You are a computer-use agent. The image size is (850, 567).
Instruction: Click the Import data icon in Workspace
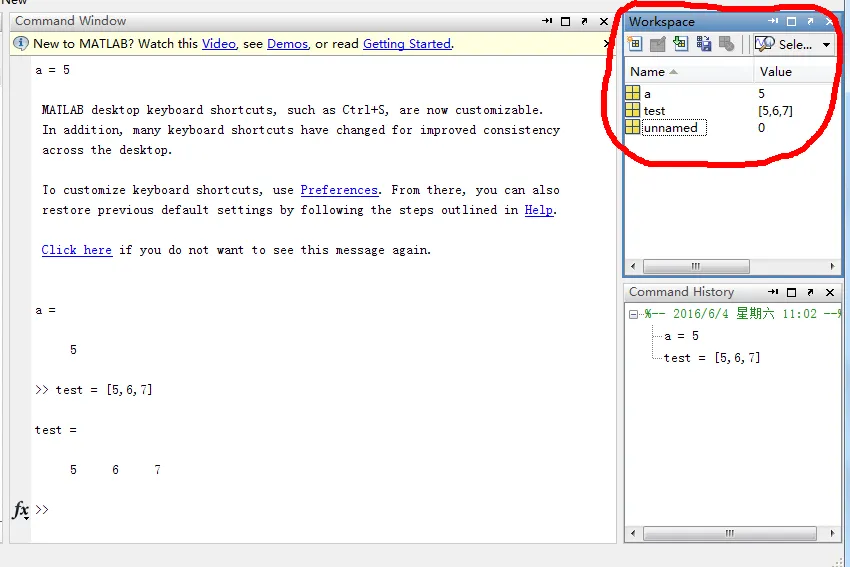680,44
